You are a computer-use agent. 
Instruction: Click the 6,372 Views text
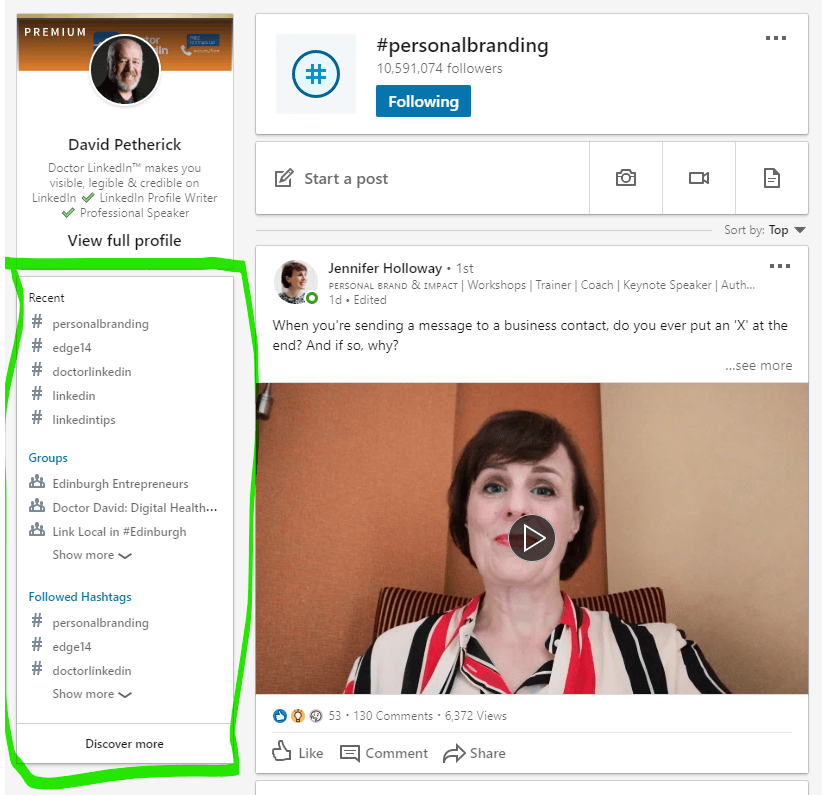(x=475, y=716)
